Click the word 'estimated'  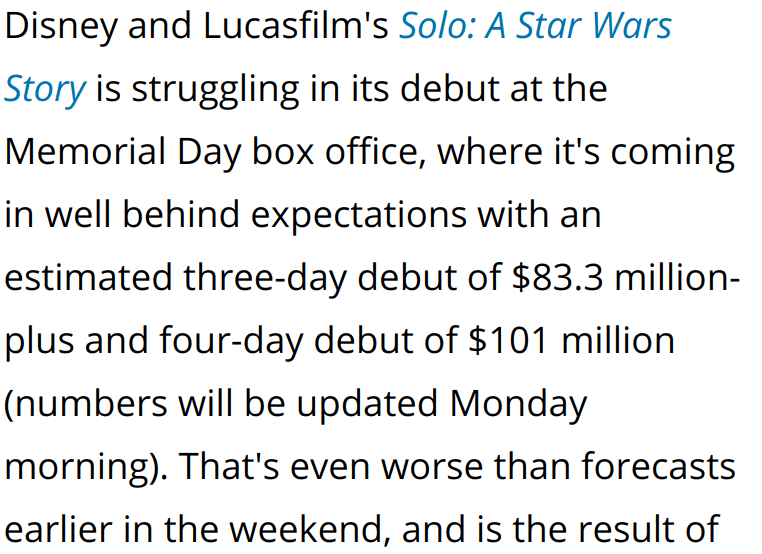pyautogui.click(x=88, y=278)
